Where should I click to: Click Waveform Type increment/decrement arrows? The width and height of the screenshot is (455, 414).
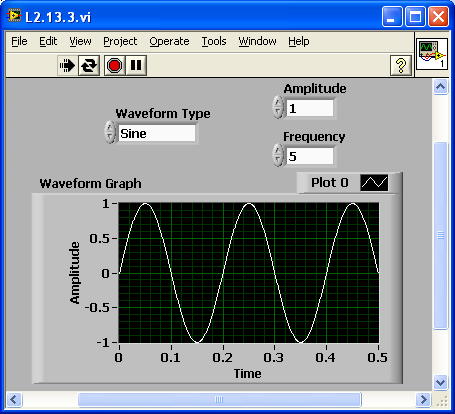(110, 132)
